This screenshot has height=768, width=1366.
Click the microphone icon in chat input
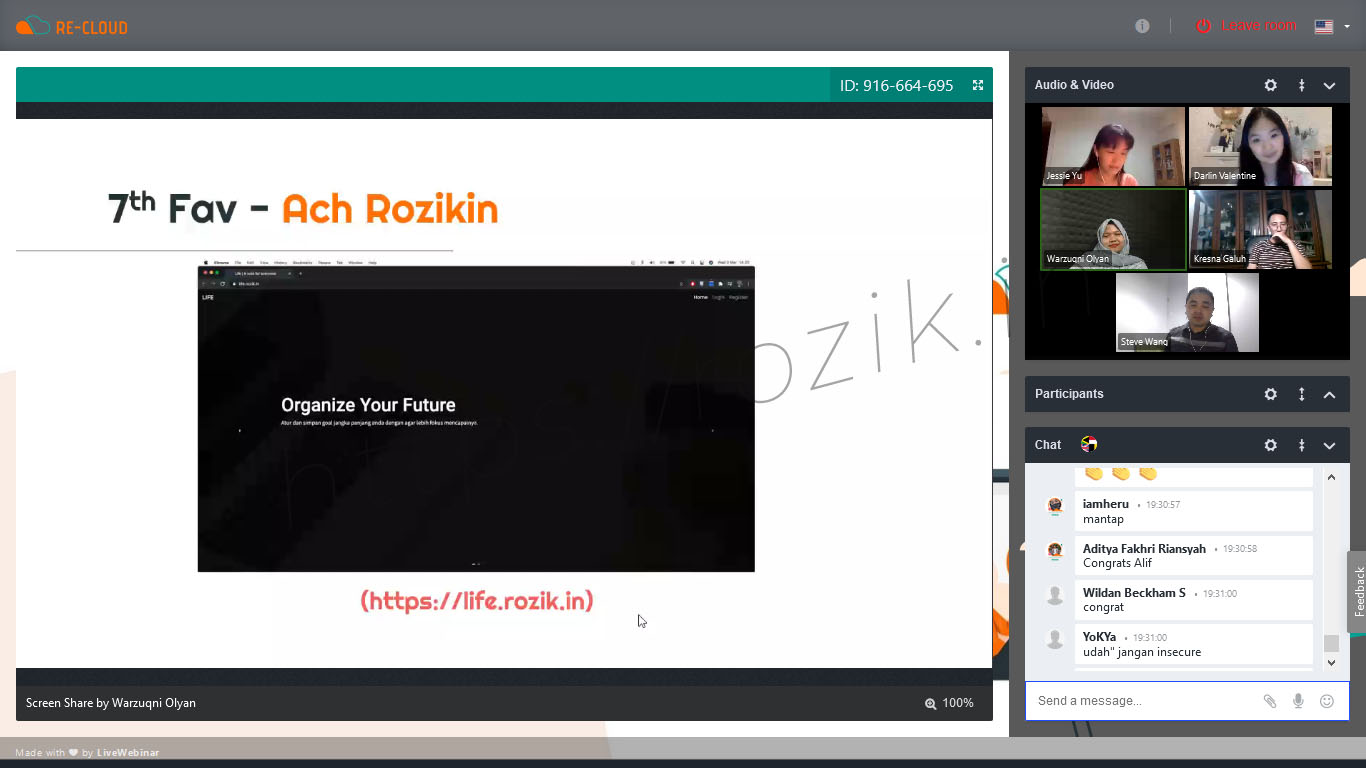[1298, 701]
